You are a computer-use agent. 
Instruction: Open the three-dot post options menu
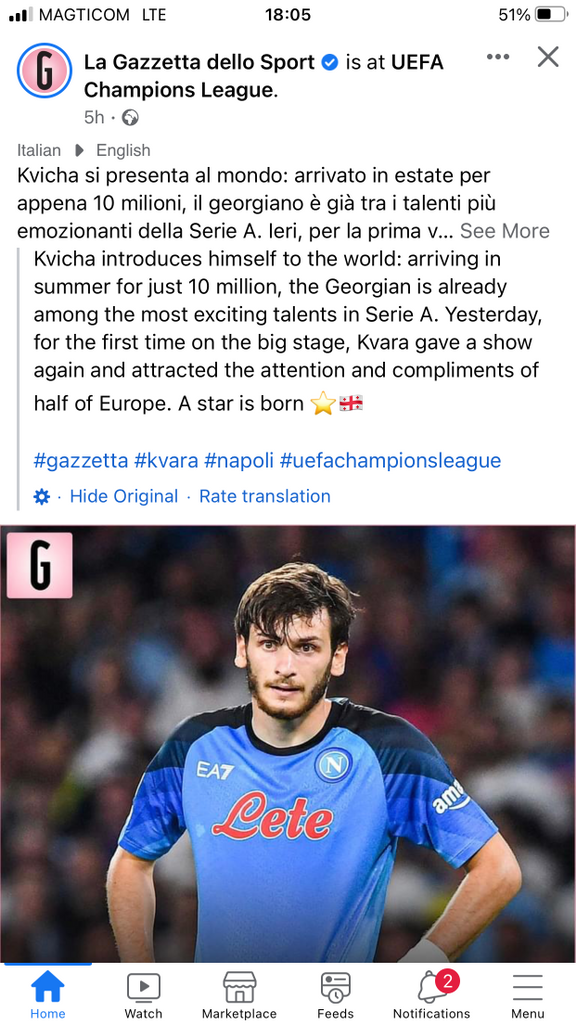click(x=498, y=57)
